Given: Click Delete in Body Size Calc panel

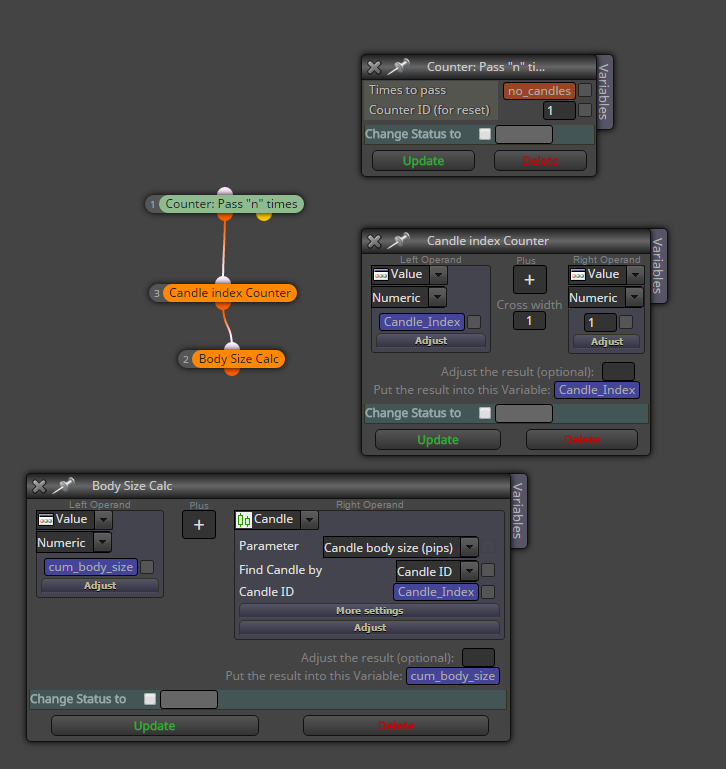Looking at the screenshot, I should tap(396, 725).
